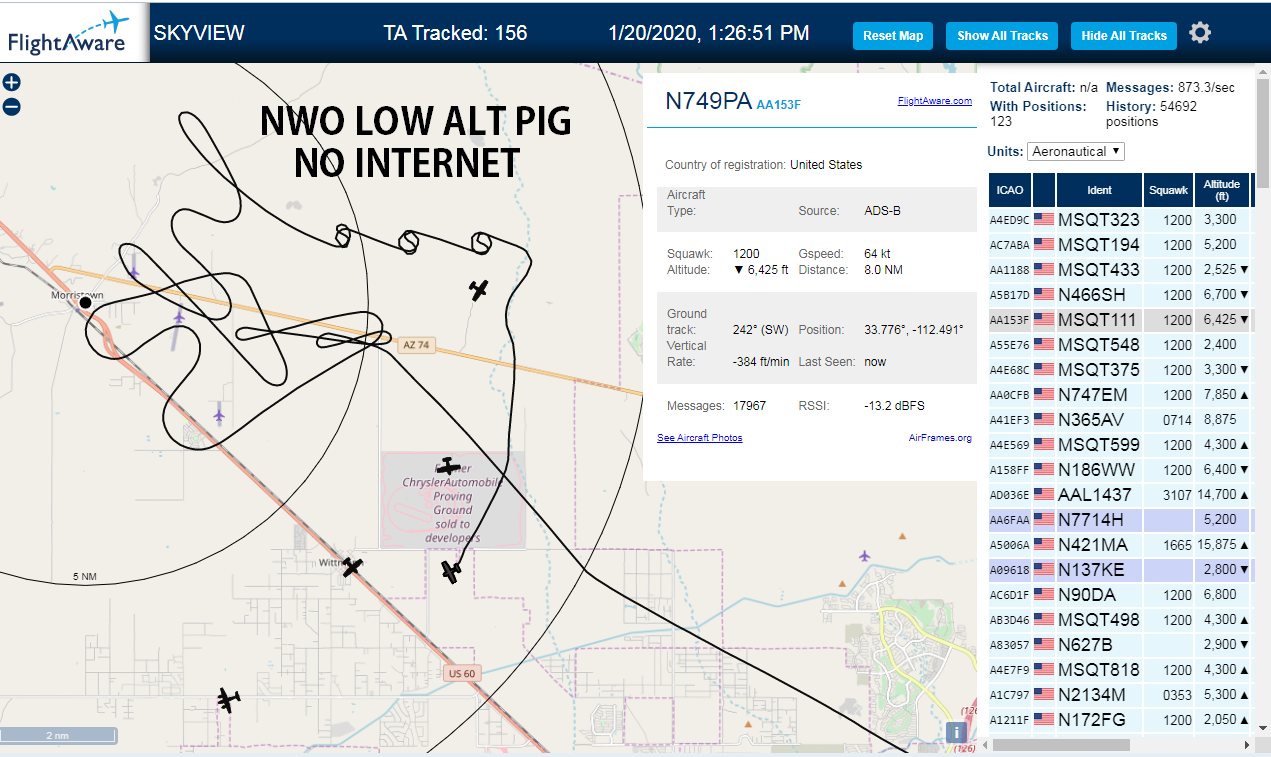Select N186WW row in aircraft table
The width and height of the screenshot is (1271, 757).
[x=1119, y=469]
